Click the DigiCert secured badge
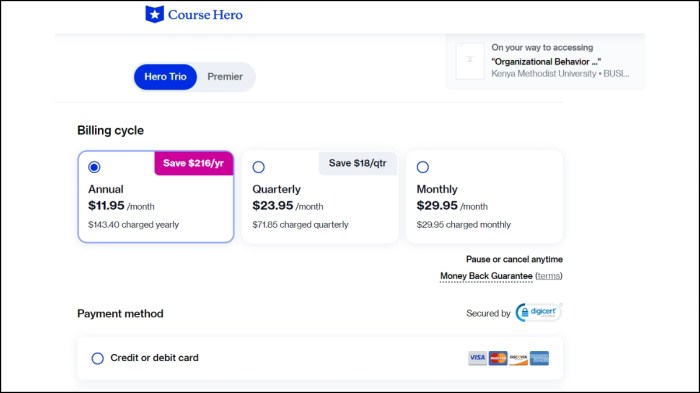This screenshot has width=700, height=393. point(538,313)
